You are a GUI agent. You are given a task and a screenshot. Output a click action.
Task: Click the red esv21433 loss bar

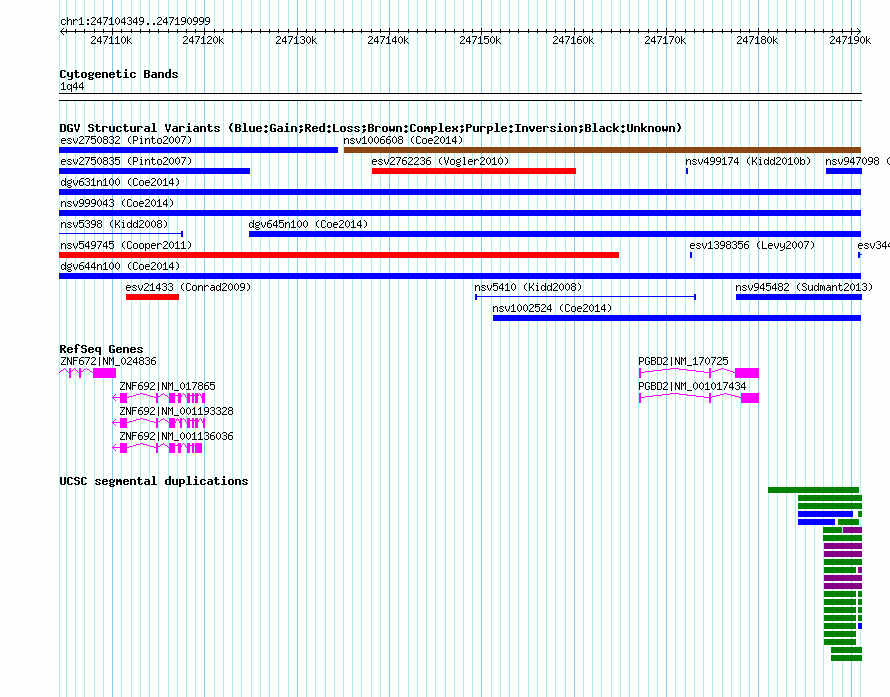(152, 297)
